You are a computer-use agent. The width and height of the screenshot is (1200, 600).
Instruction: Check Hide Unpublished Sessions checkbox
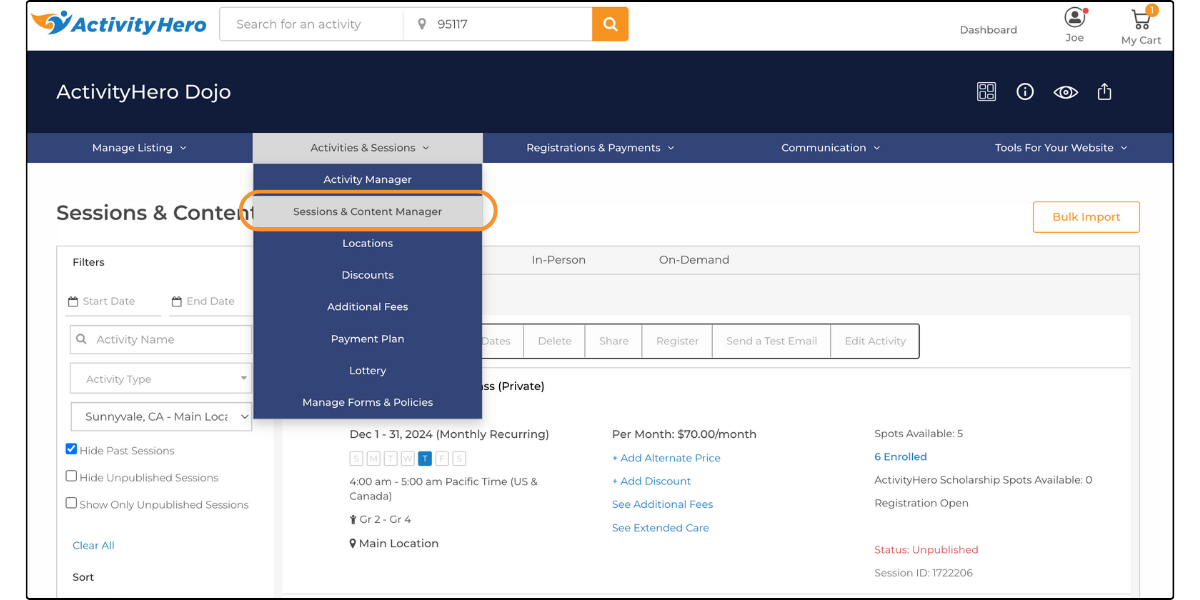coord(71,477)
